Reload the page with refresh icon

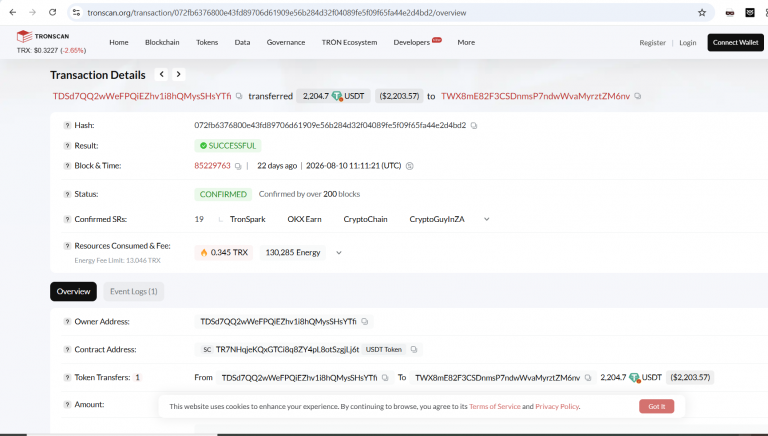click(52, 12)
